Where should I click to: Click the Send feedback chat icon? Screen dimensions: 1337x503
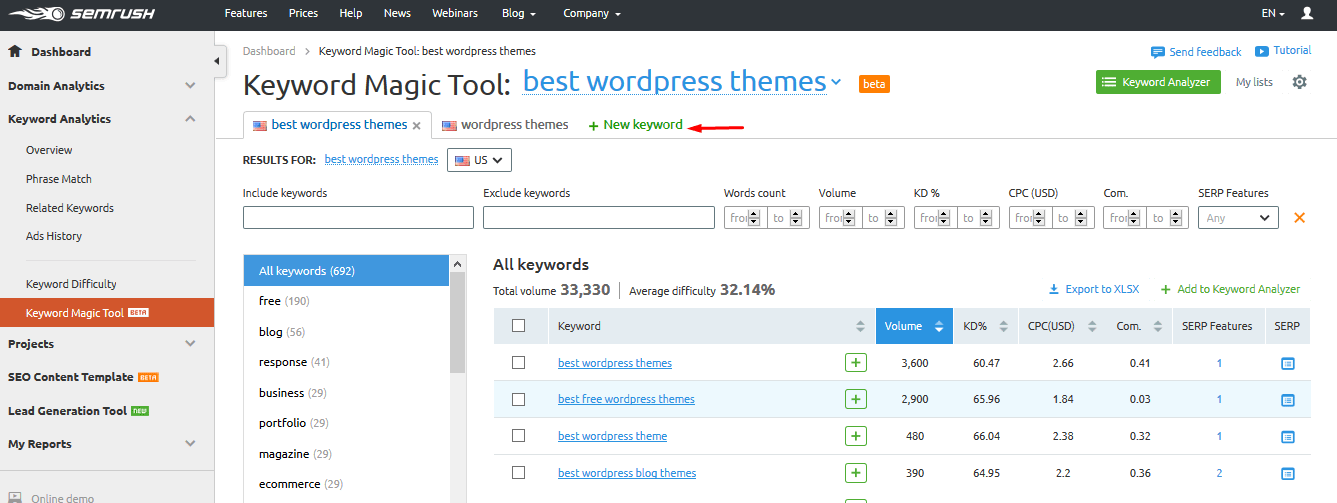[1158, 52]
